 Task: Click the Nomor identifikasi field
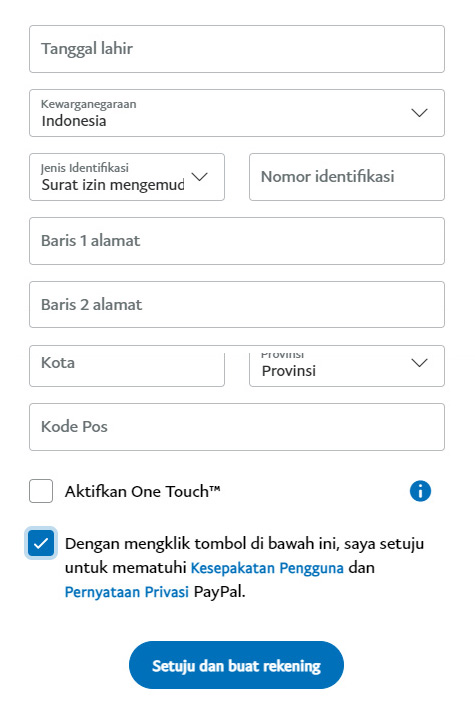[347, 177]
